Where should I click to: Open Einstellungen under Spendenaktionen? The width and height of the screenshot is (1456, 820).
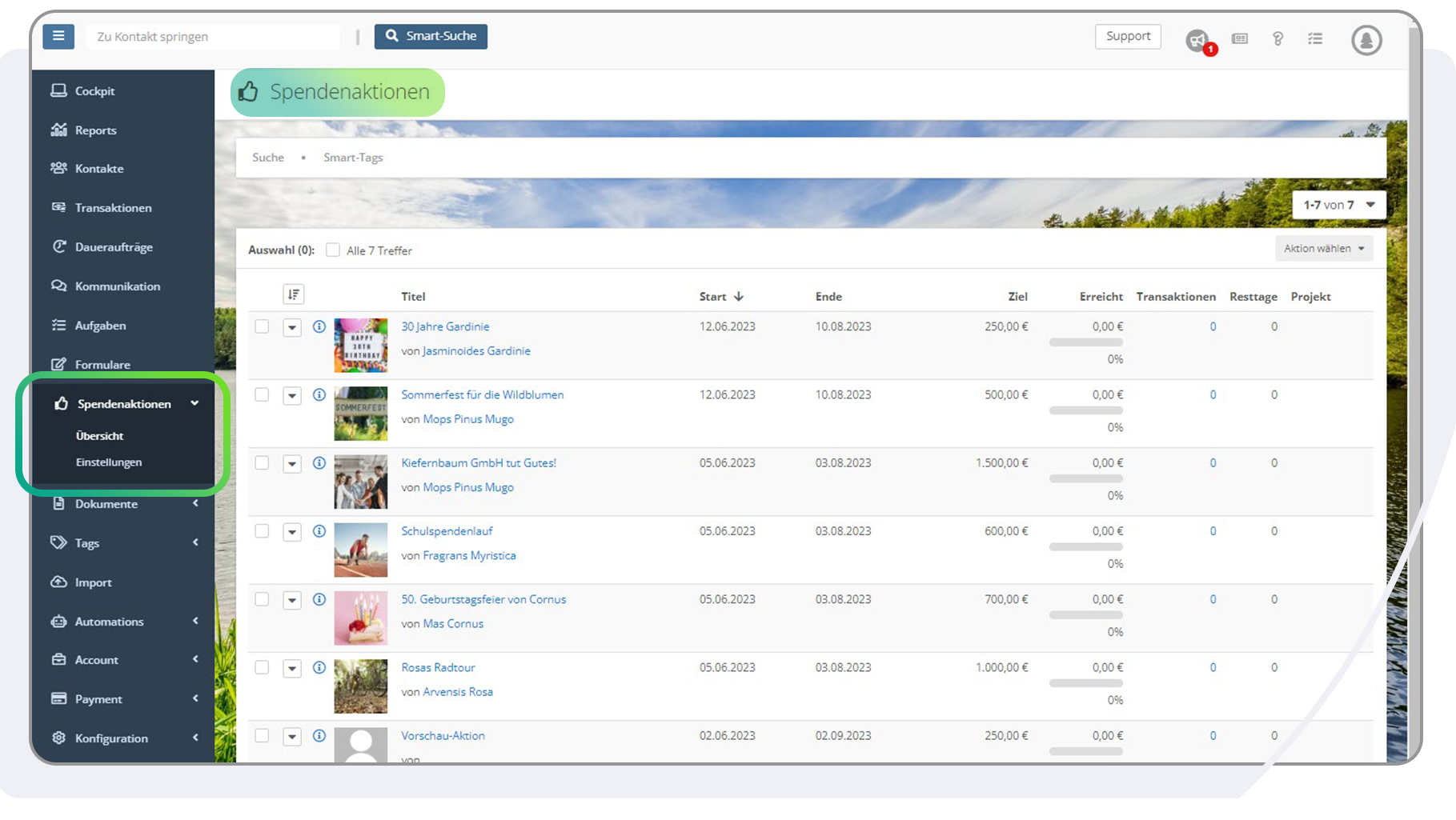(109, 462)
